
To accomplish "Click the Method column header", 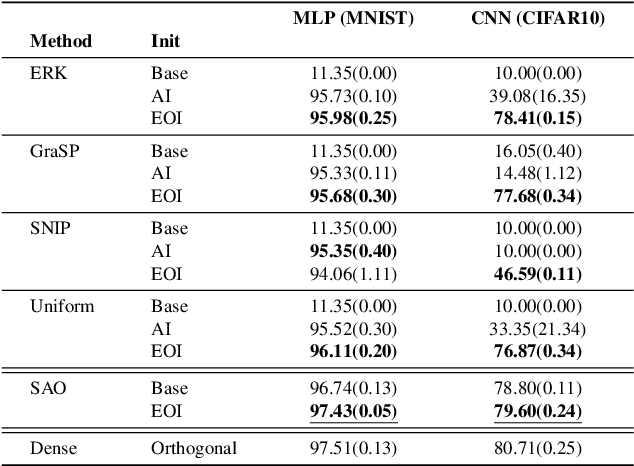I will 61,42.
